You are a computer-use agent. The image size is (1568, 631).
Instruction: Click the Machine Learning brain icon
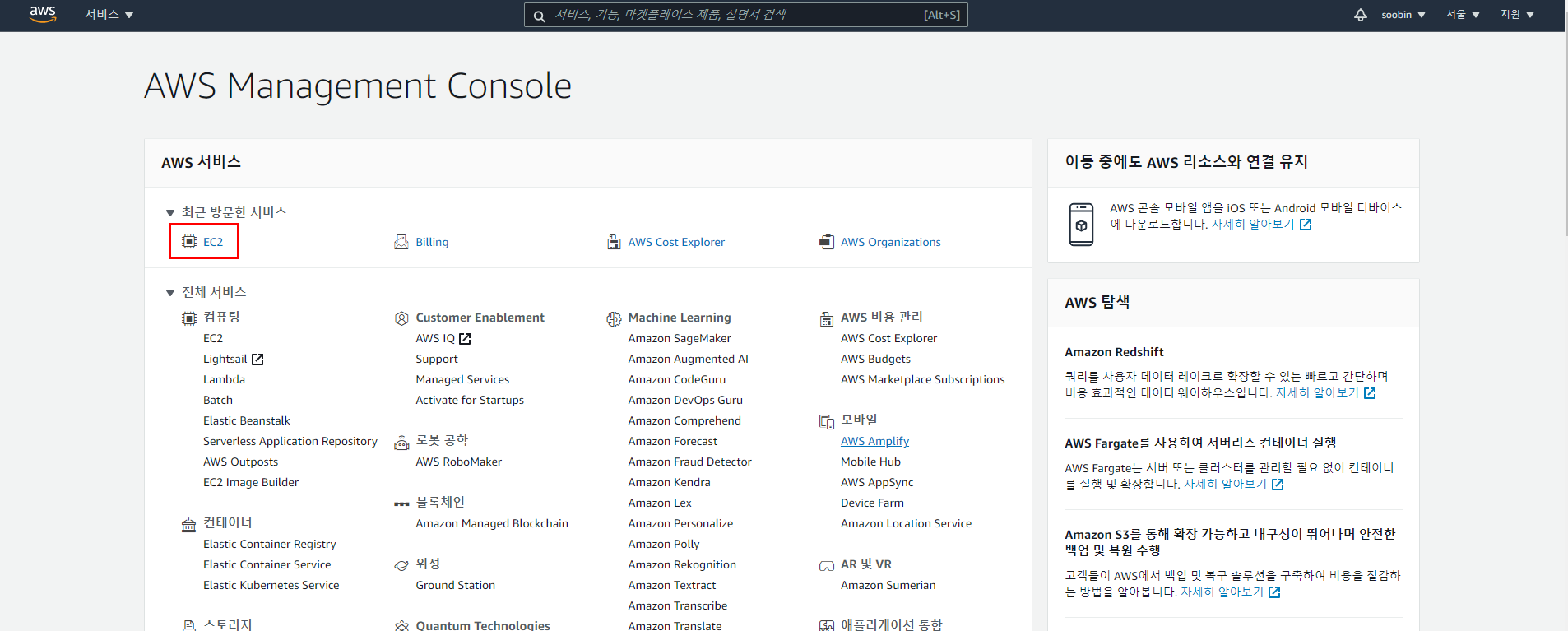[614, 318]
